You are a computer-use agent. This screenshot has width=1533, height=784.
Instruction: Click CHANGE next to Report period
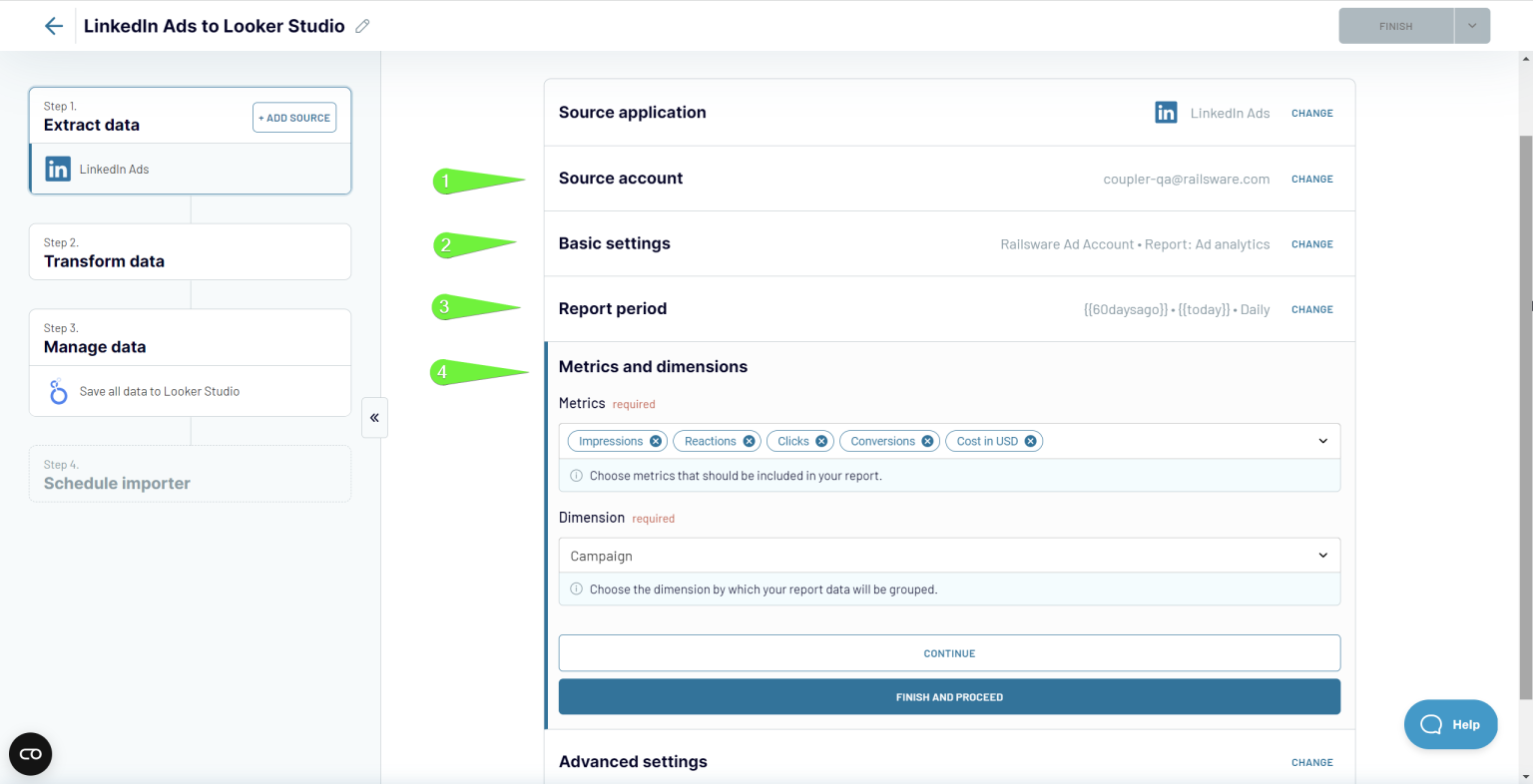[1311, 309]
